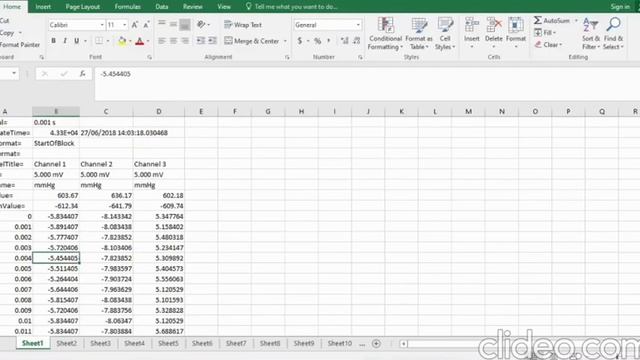Click Increase Indent icon

point(212,41)
